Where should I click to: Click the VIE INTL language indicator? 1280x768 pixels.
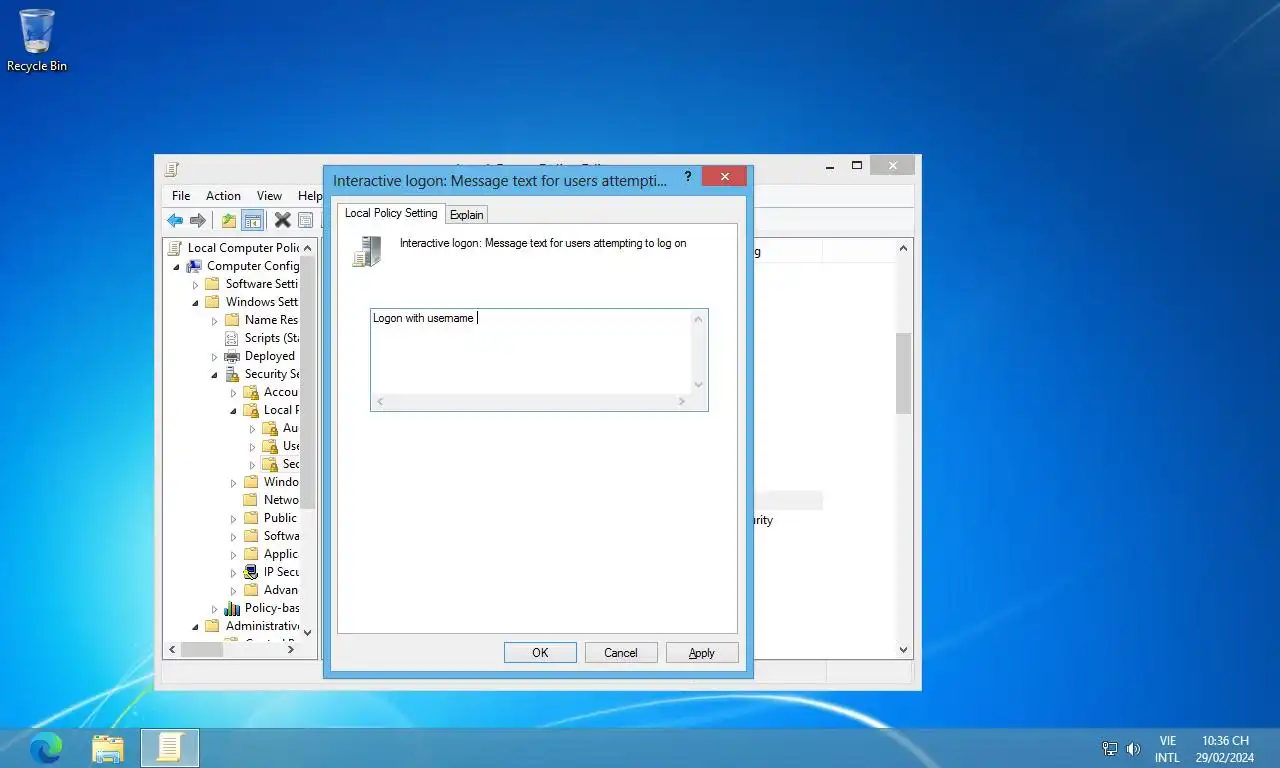tap(1167, 749)
